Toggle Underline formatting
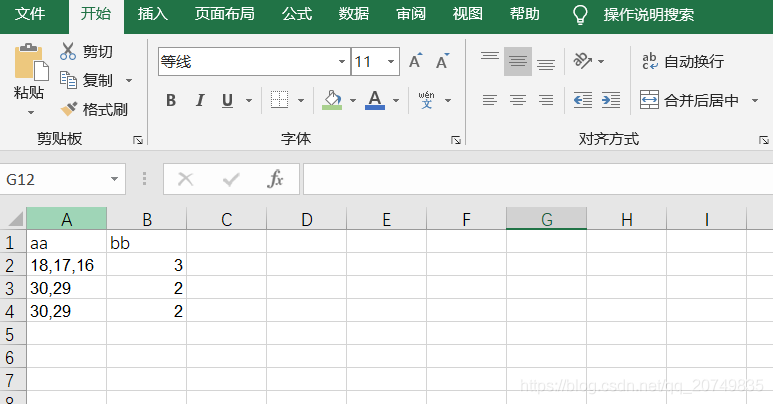Viewport: 773px width, 404px height. pyautogui.click(x=227, y=100)
